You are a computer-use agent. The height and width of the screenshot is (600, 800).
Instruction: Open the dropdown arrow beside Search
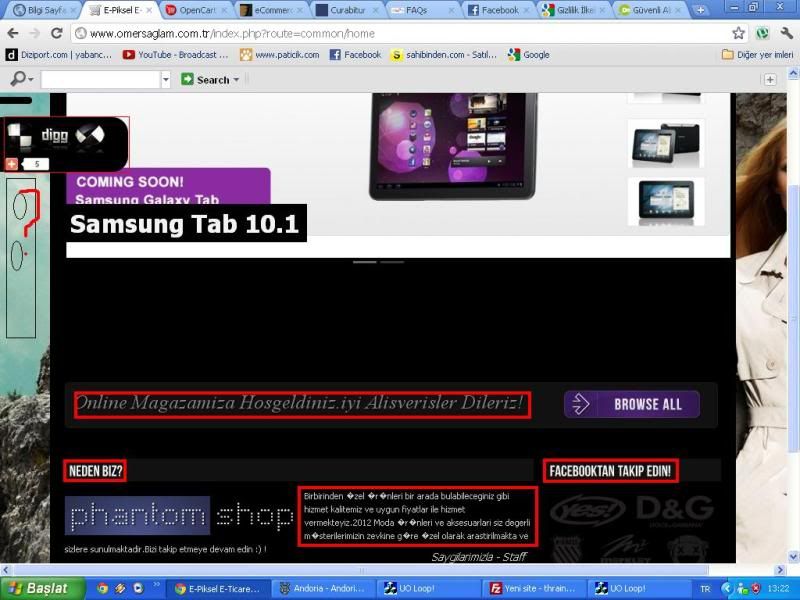tap(236, 80)
